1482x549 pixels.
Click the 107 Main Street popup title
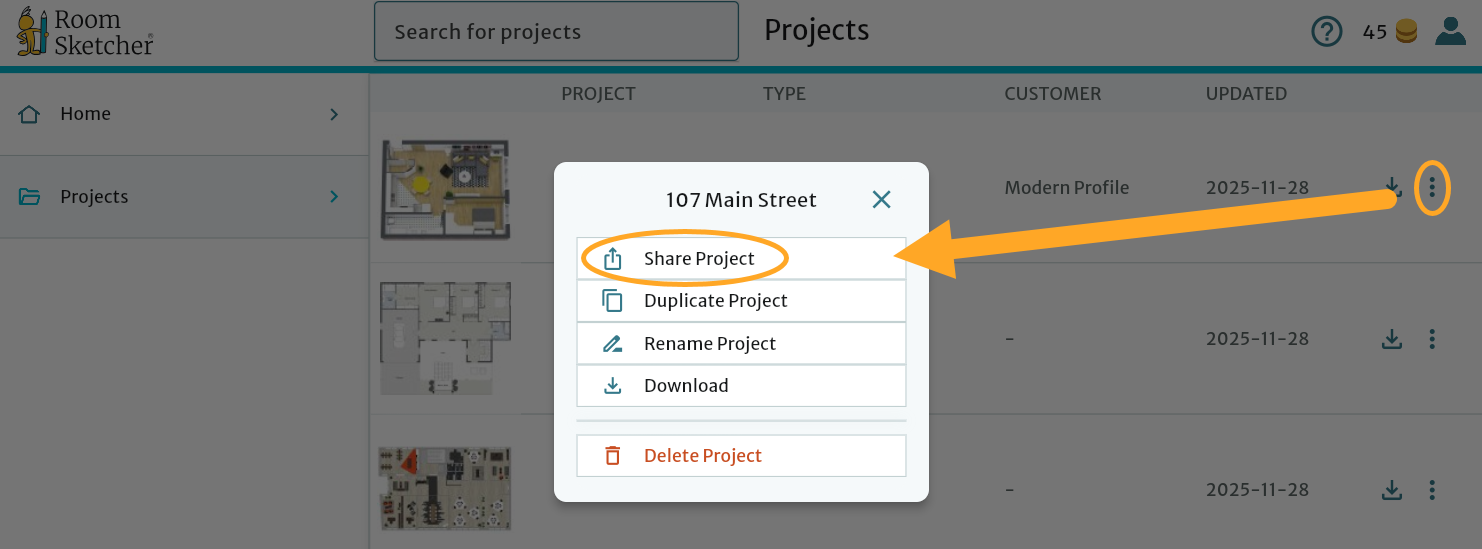[741, 200]
